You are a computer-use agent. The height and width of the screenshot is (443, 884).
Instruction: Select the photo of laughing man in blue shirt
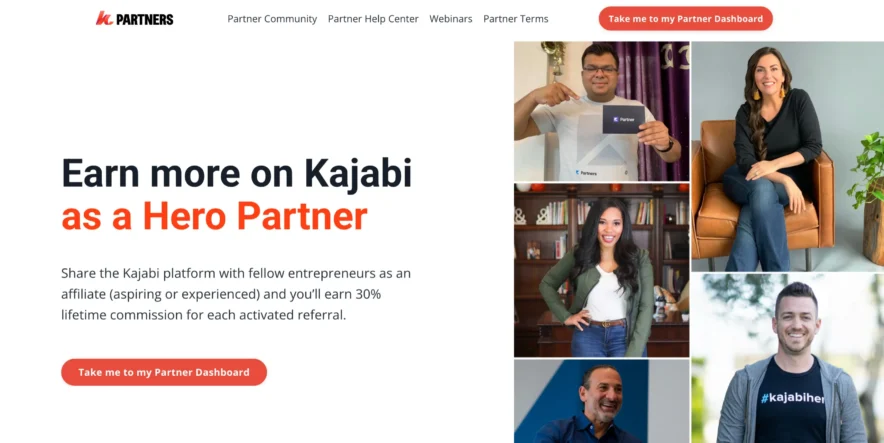(x=602, y=401)
